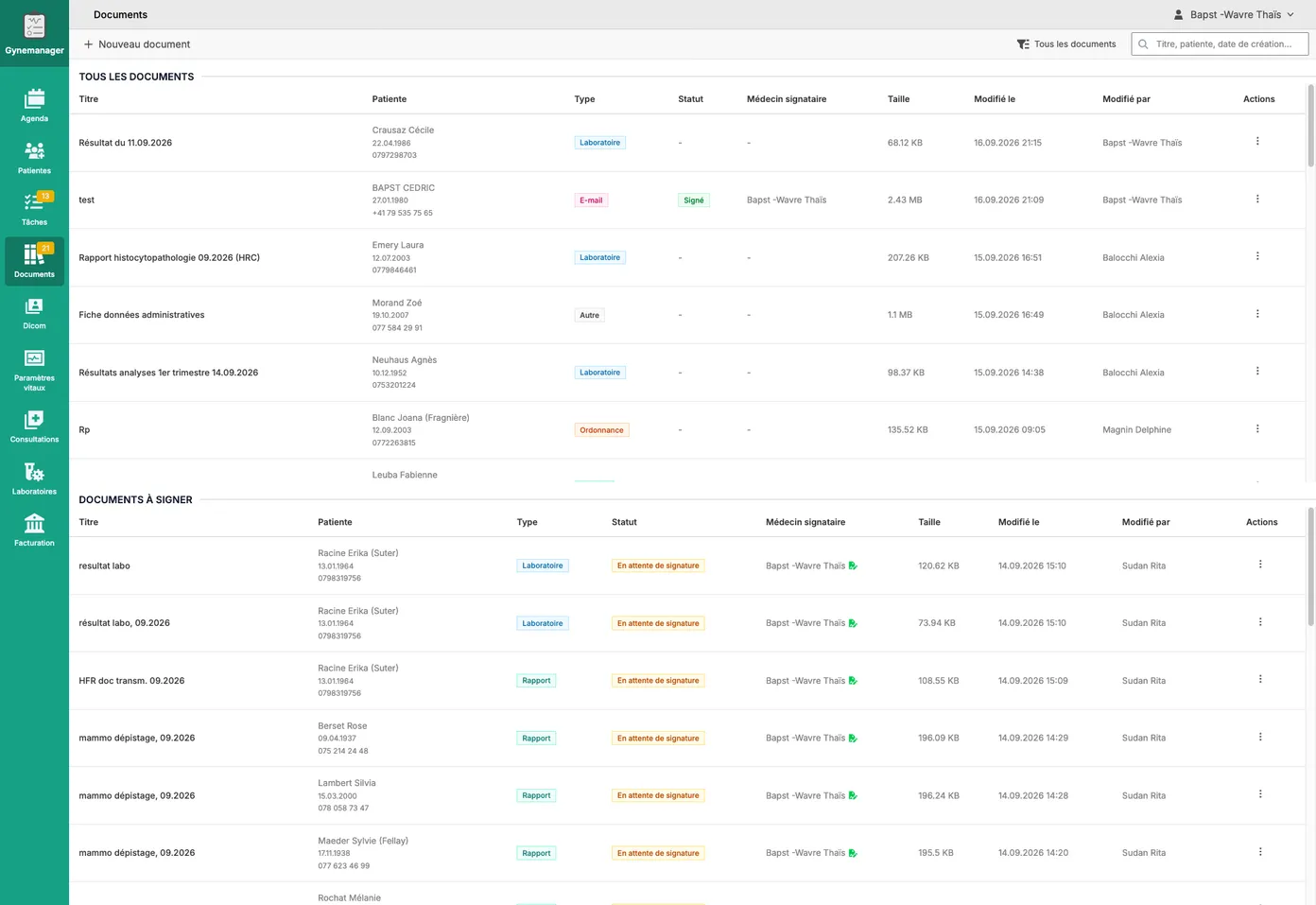Select the Documents sidebar icon
Screen dimensions: 1316x905
tap(34, 261)
